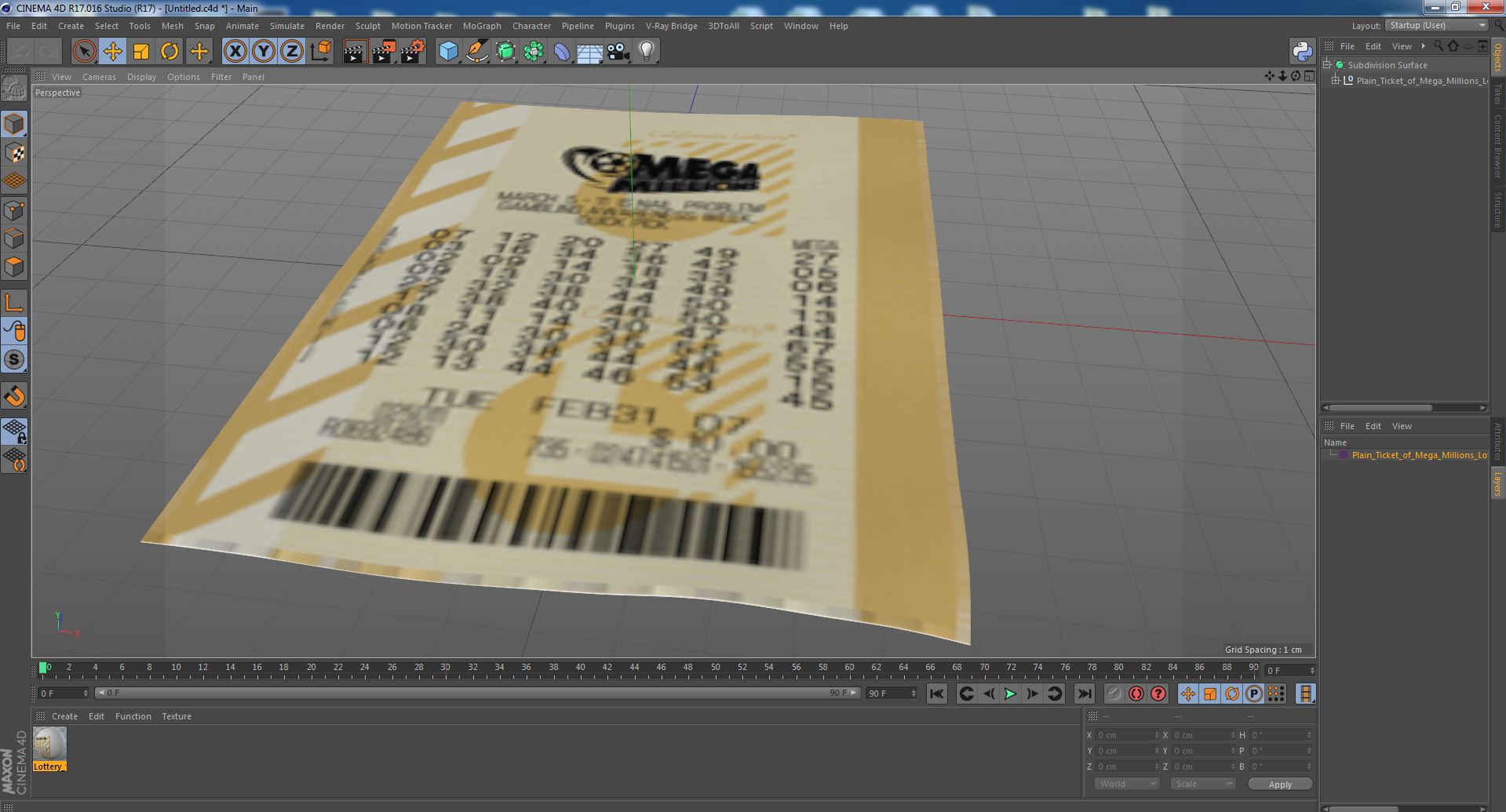Open the Layers side tab
The height and width of the screenshot is (812, 1506).
1497,484
